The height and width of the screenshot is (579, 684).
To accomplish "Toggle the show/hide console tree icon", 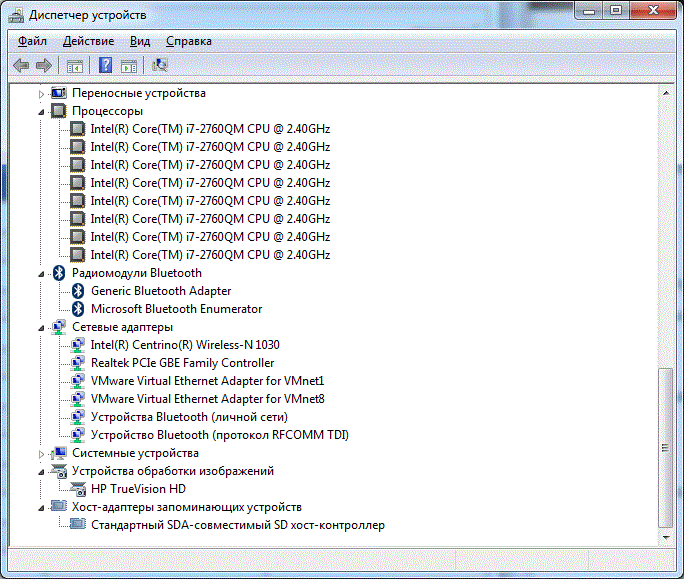I will pos(74,66).
